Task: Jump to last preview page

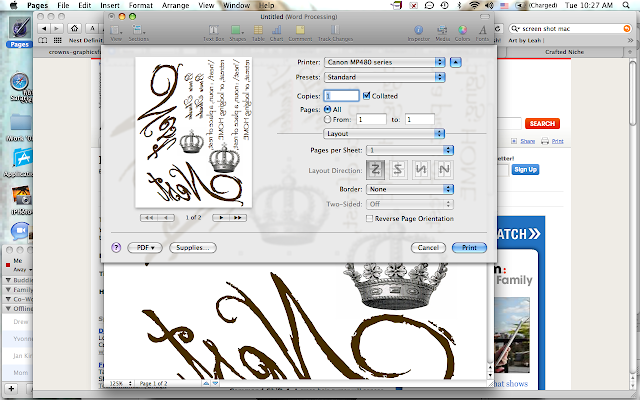Action: point(238,218)
